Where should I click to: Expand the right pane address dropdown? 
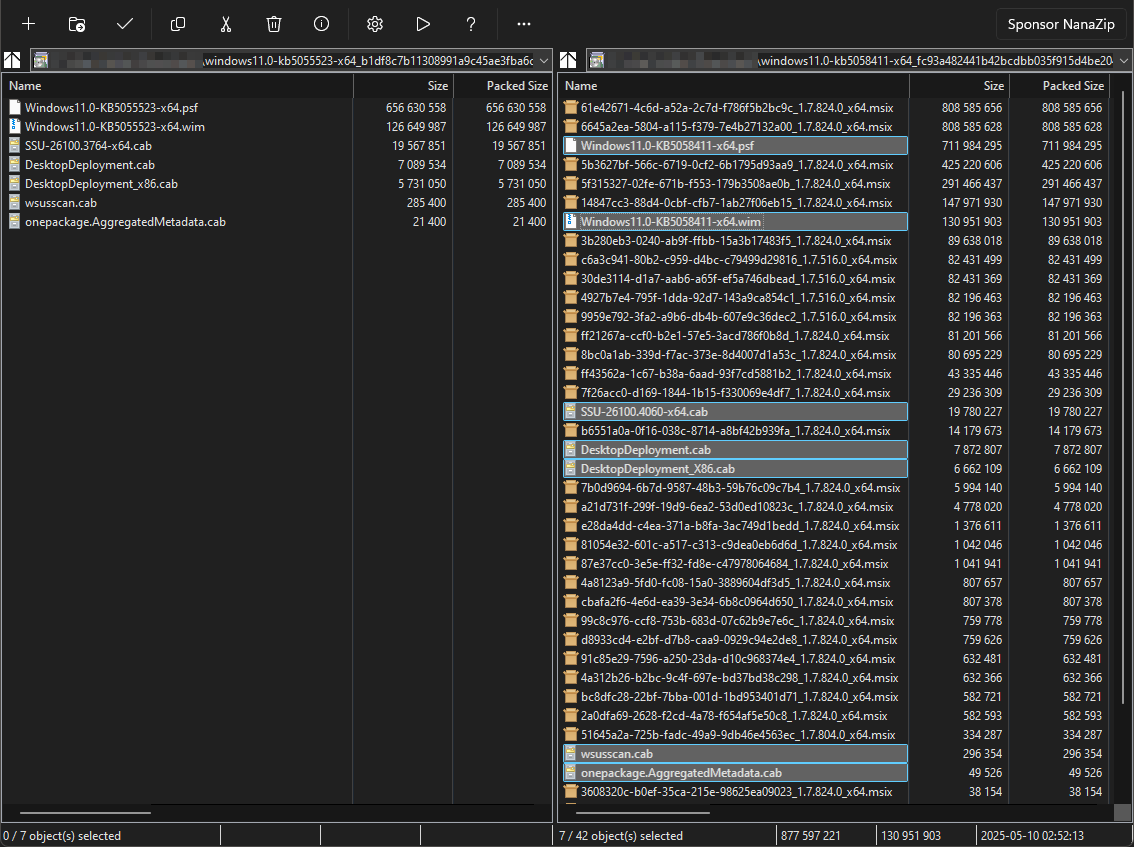(1124, 61)
